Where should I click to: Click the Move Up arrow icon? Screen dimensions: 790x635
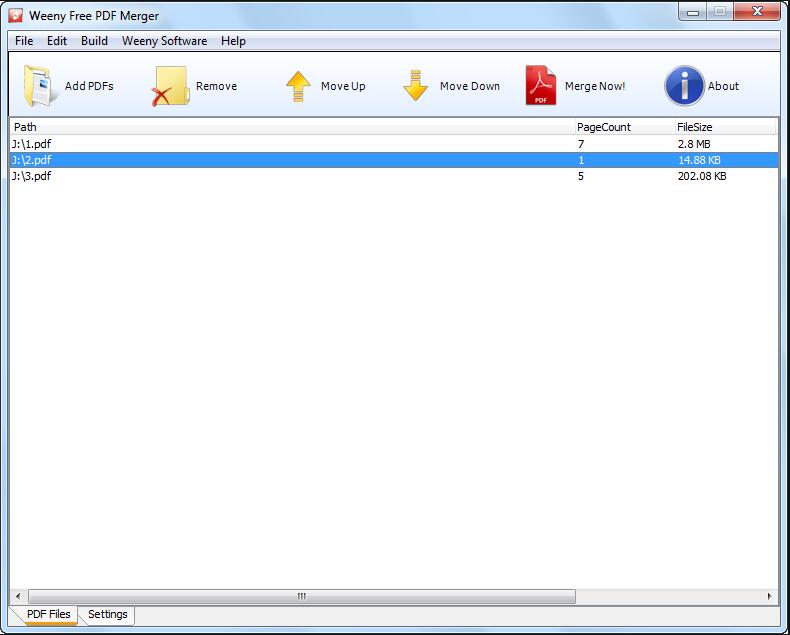[298, 86]
